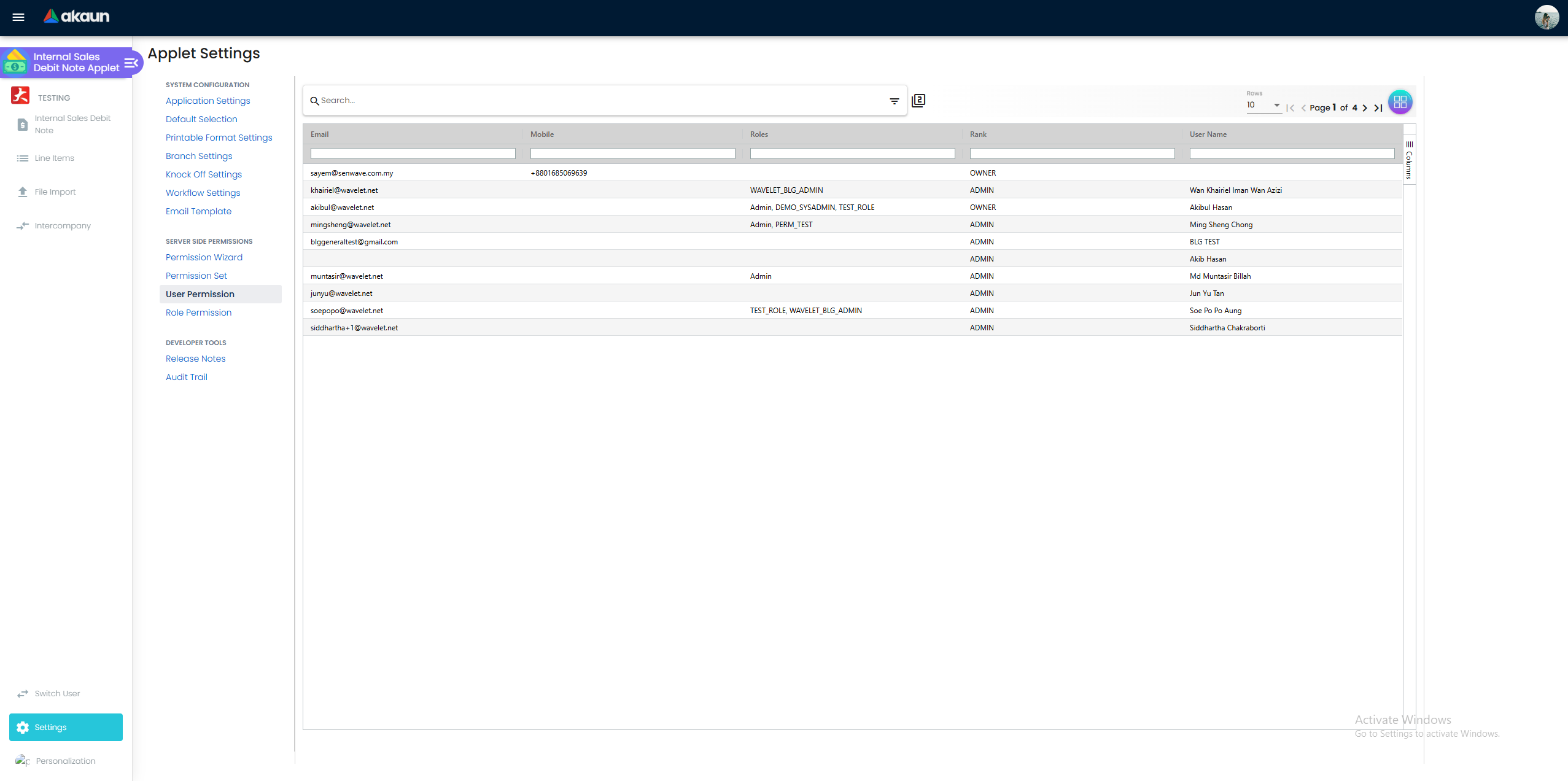Sort by Mobile column header
This screenshot has width=1568, height=781.
pos(542,134)
